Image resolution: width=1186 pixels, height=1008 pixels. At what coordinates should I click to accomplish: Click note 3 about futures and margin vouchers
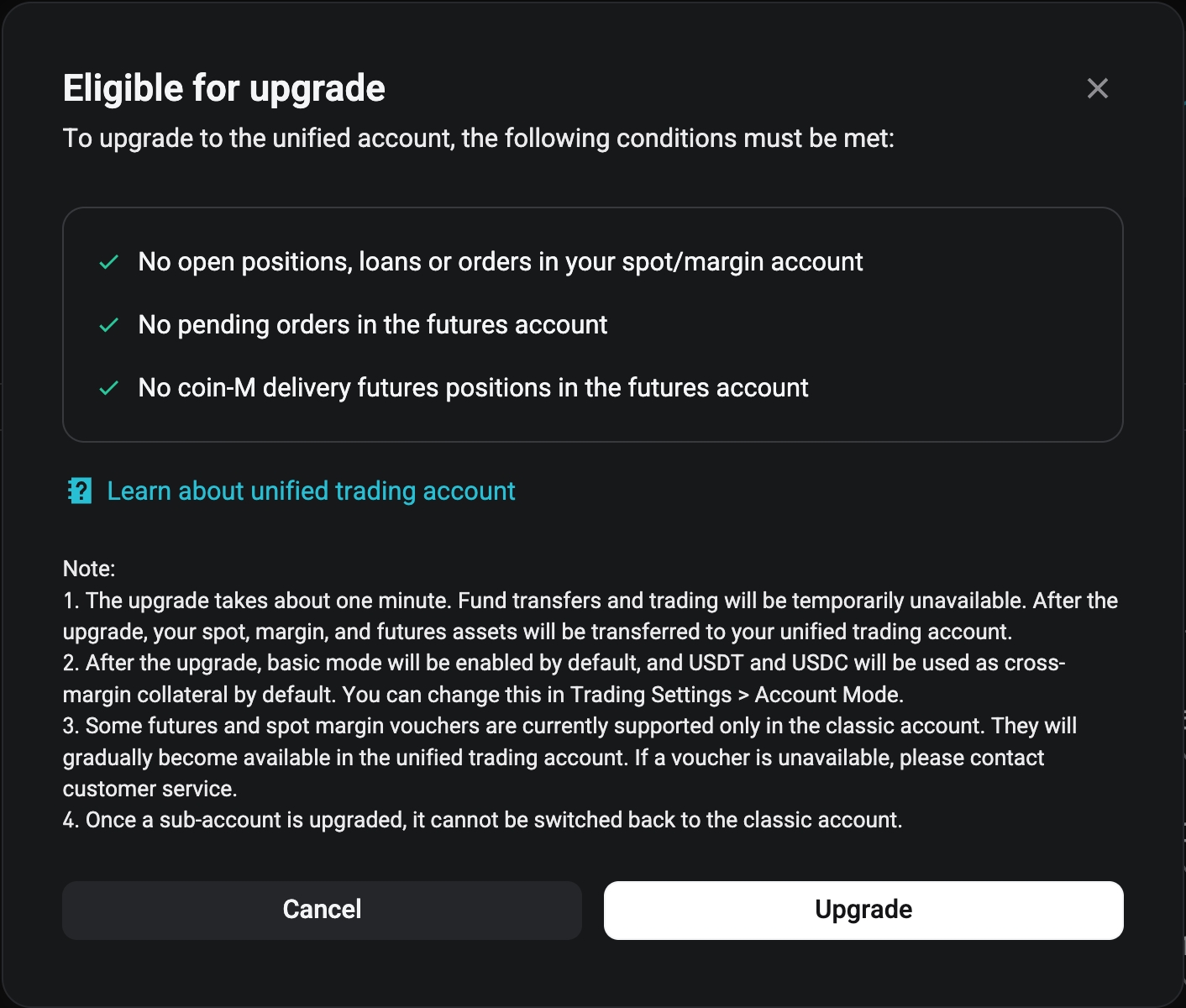click(x=569, y=757)
